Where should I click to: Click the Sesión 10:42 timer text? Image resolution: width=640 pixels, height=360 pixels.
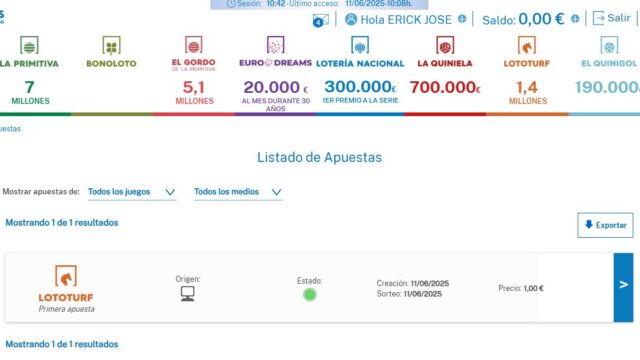click(x=261, y=4)
